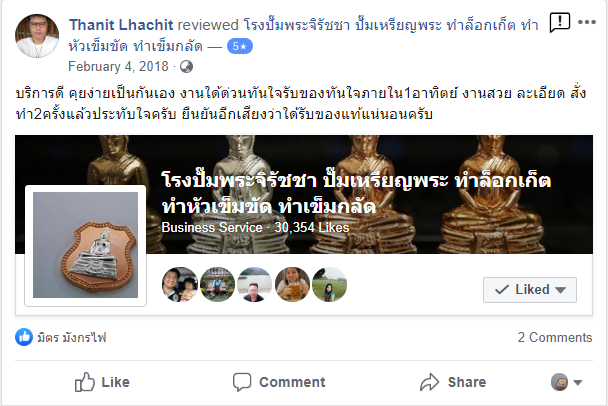608x406 pixels.
Task: Open the three-dot post options menu
Action: click(x=587, y=22)
